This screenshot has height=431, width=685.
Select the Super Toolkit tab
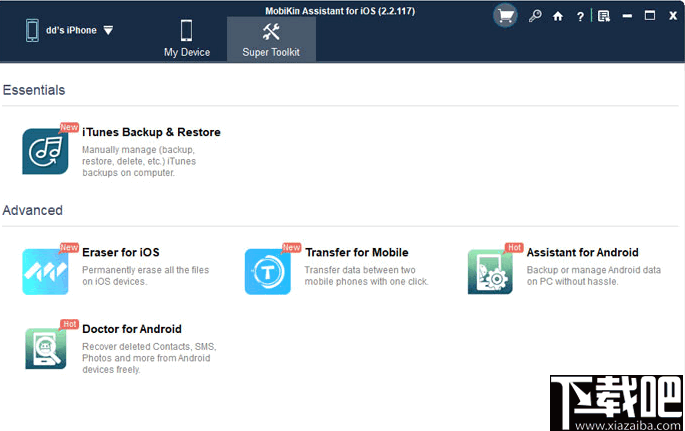[271, 39]
